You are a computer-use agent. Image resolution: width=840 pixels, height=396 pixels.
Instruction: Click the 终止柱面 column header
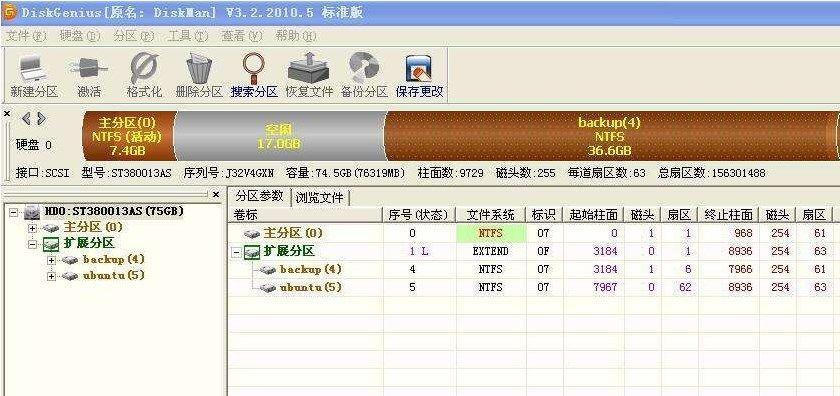[729, 215]
